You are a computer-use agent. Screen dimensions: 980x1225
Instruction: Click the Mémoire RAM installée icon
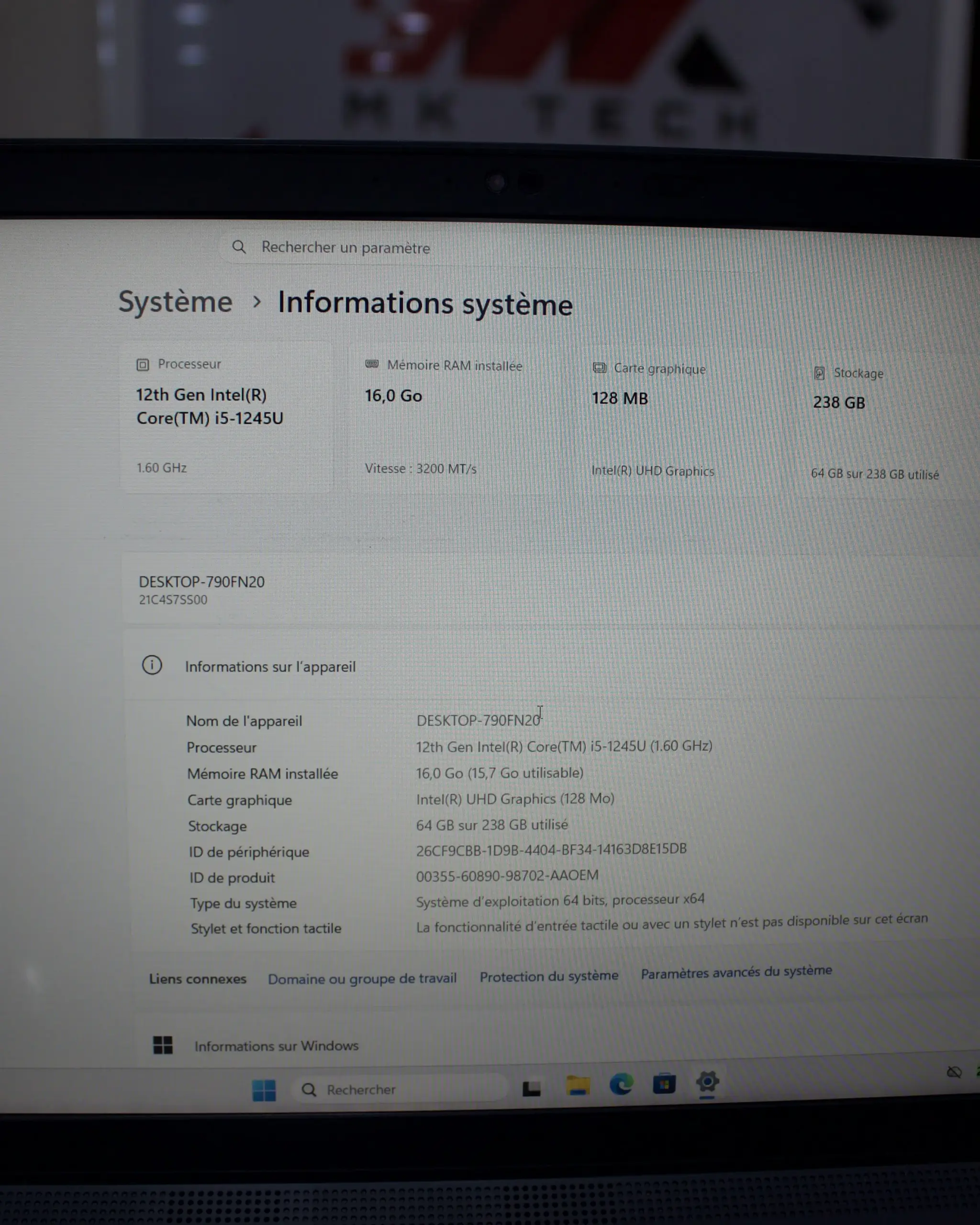tap(372, 364)
